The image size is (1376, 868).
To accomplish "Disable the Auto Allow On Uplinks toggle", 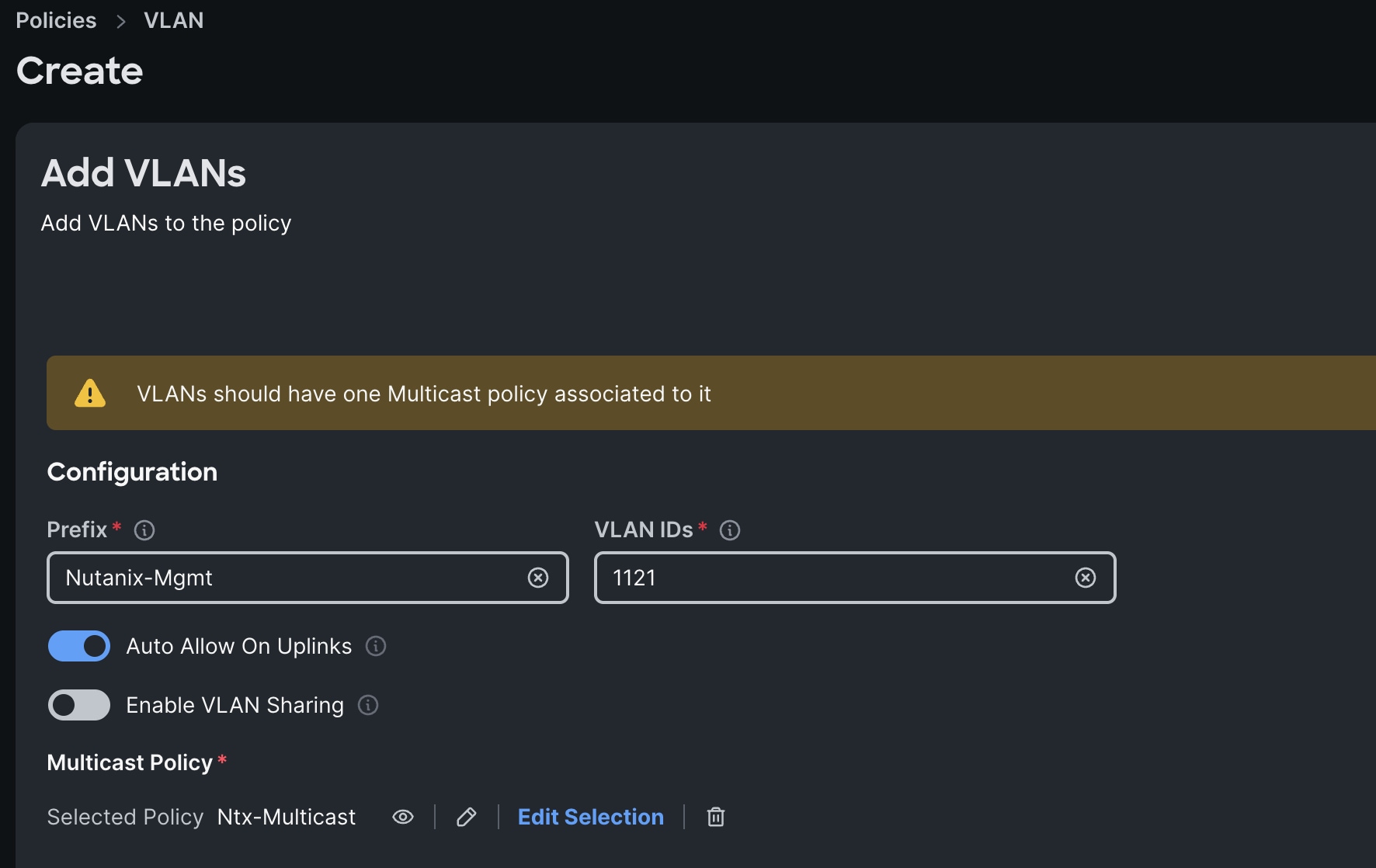I will (x=78, y=646).
